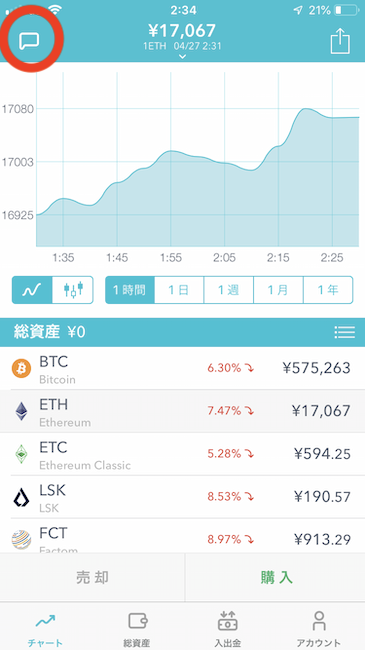
Task: Select the 1年 time range
Action: pos(328,290)
